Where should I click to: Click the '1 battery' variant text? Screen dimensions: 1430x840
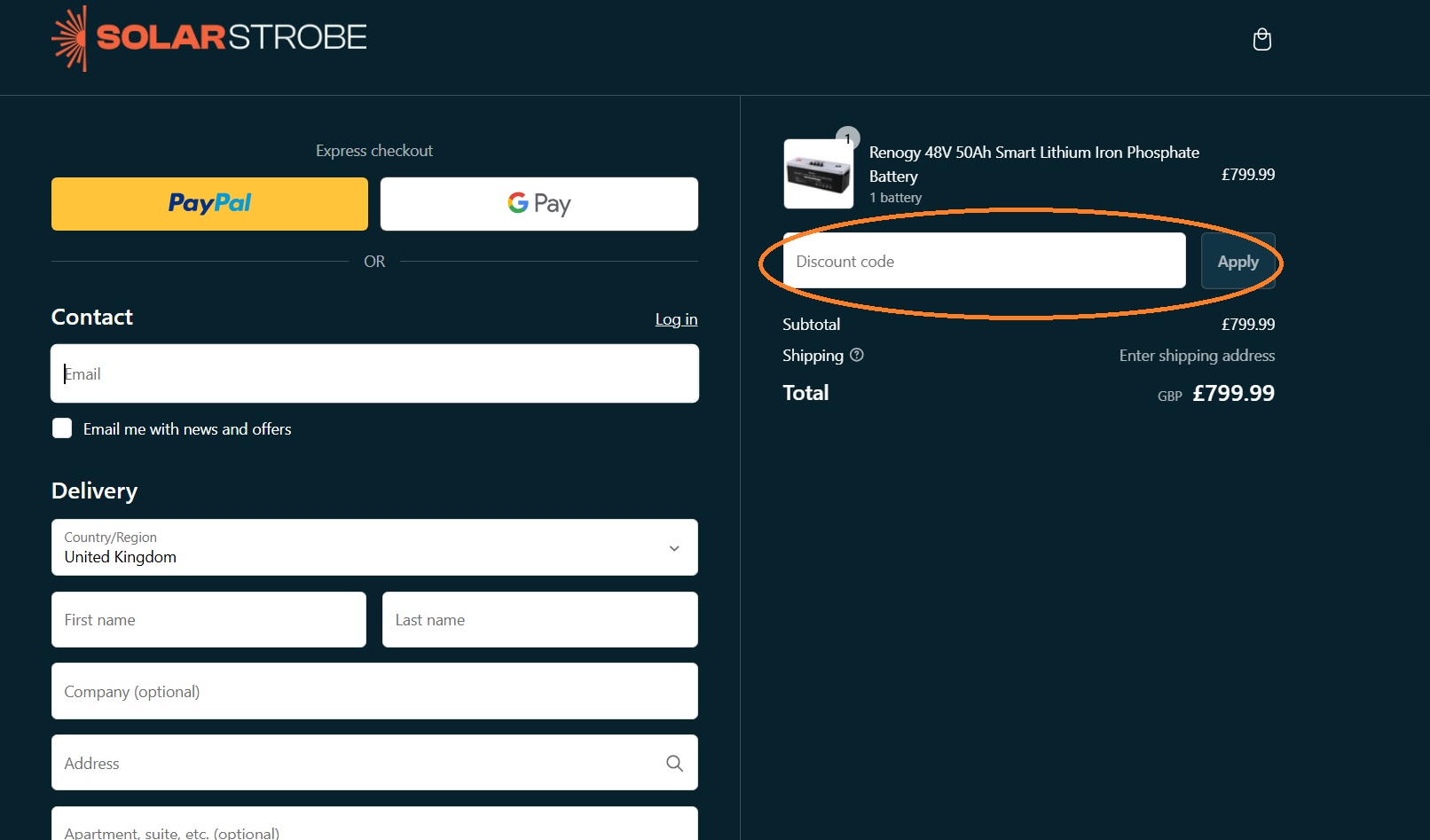[x=895, y=198]
